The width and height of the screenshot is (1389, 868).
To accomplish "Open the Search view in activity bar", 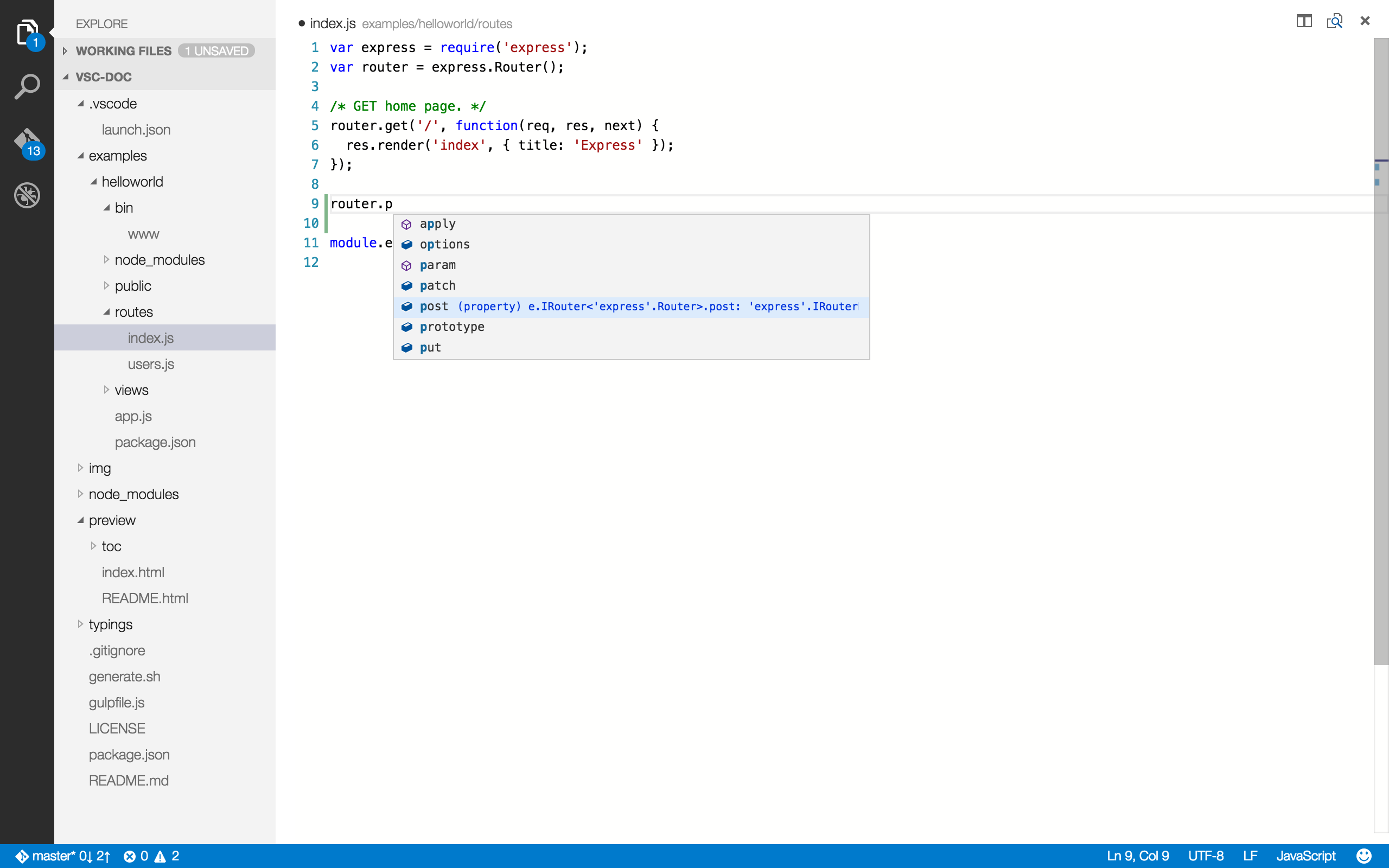I will 27,86.
